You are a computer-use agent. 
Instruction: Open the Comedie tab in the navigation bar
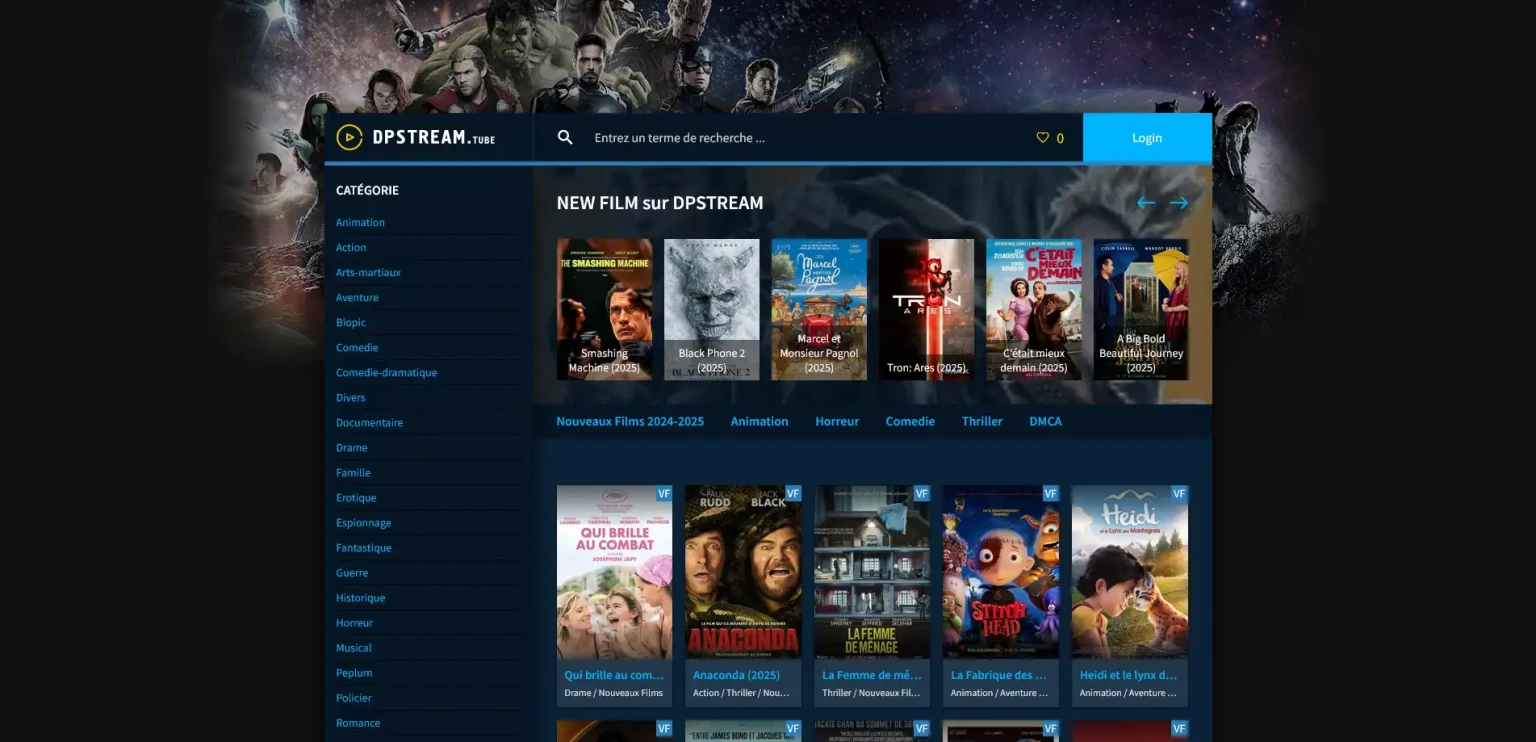tap(910, 421)
